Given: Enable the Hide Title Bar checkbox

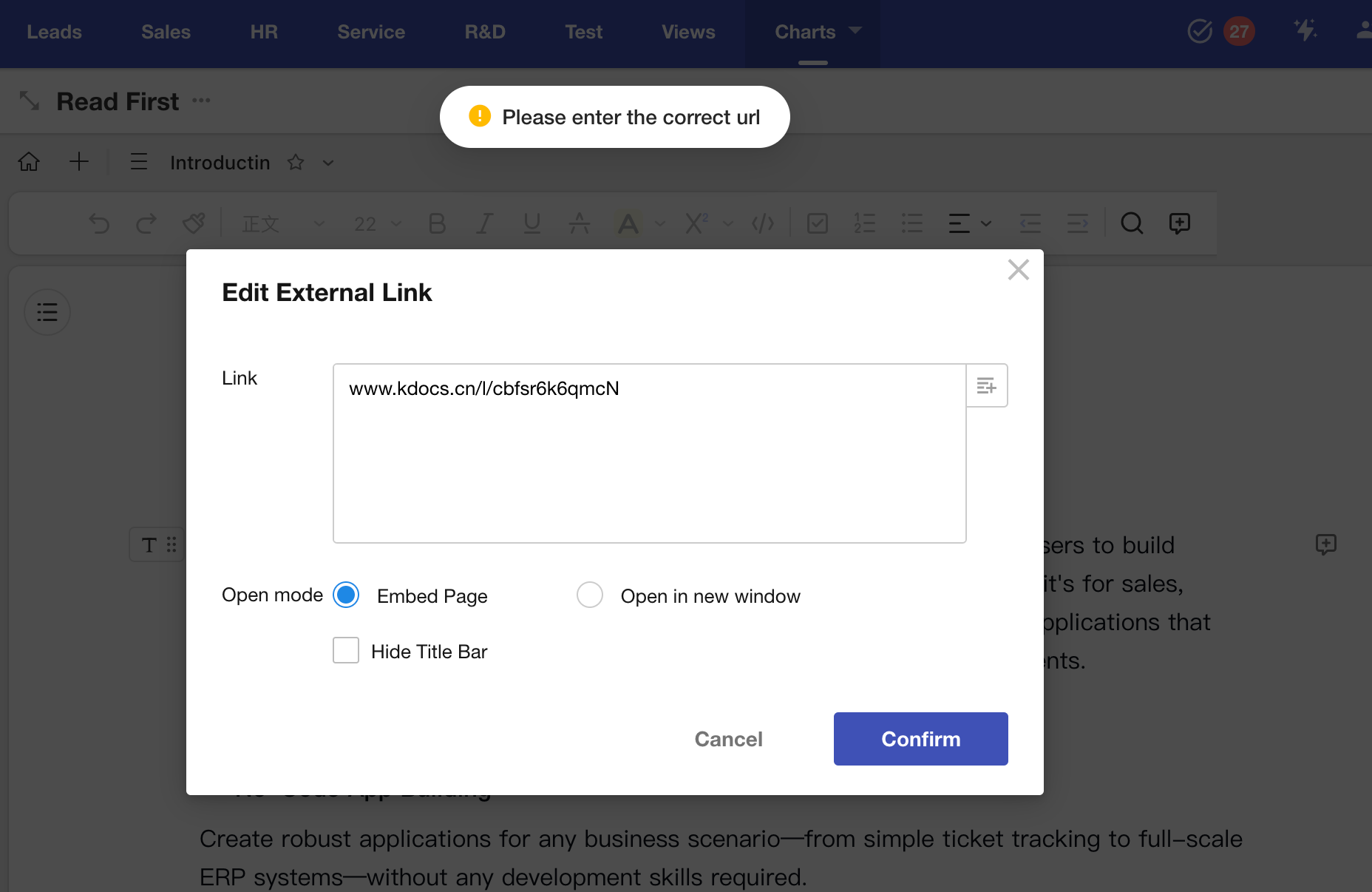Looking at the screenshot, I should tap(346, 651).
